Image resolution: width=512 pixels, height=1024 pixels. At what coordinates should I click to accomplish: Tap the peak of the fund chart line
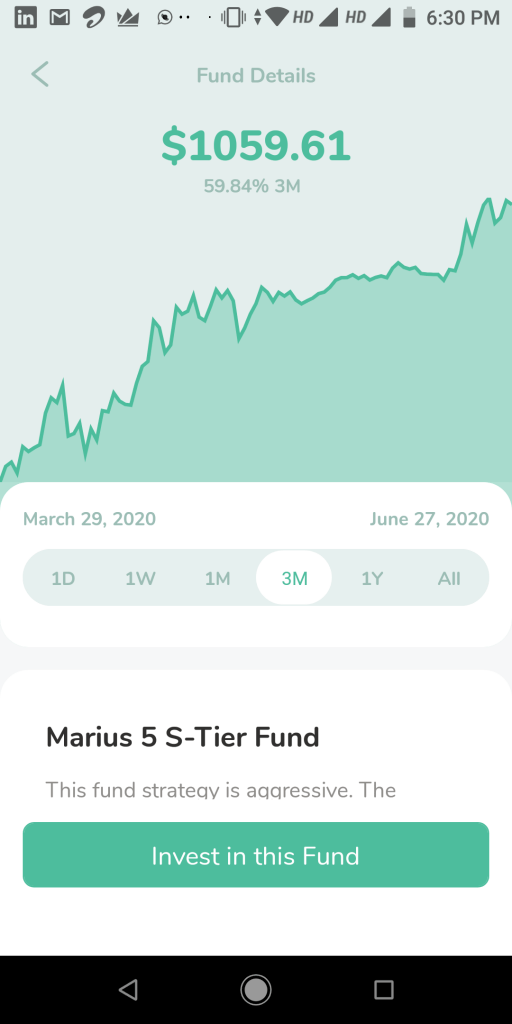487,200
